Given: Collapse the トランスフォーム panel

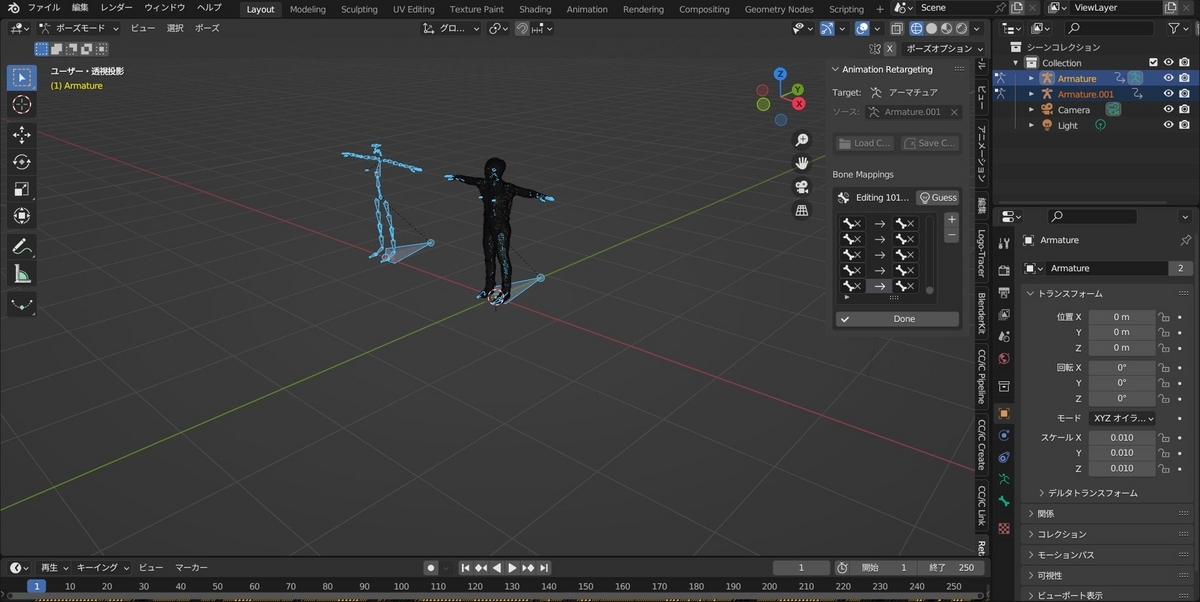Looking at the screenshot, I should 1068,294.
